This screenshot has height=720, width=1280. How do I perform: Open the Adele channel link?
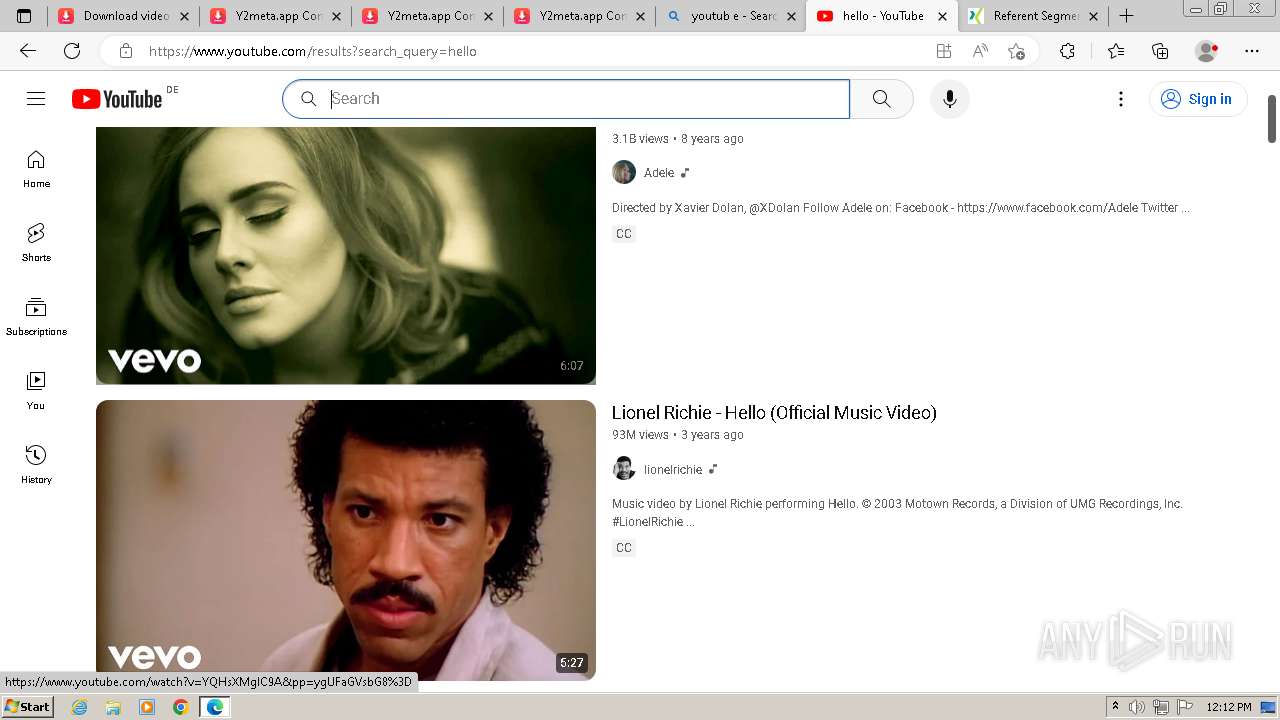click(x=659, y=173)
